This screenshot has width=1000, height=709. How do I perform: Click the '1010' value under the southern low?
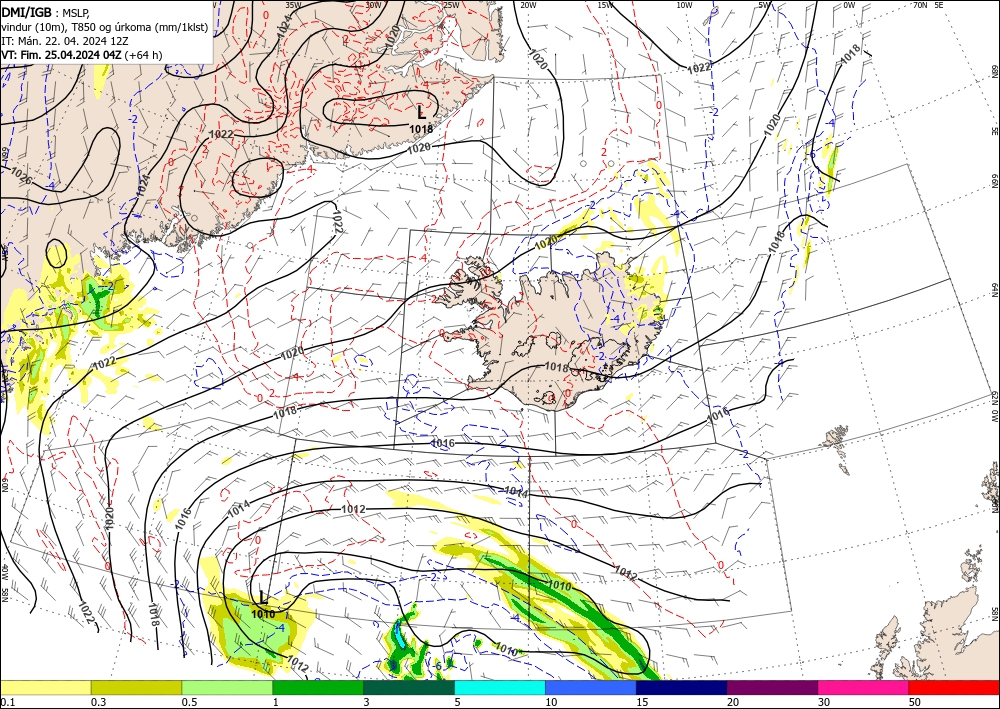[x=263, y=614]
